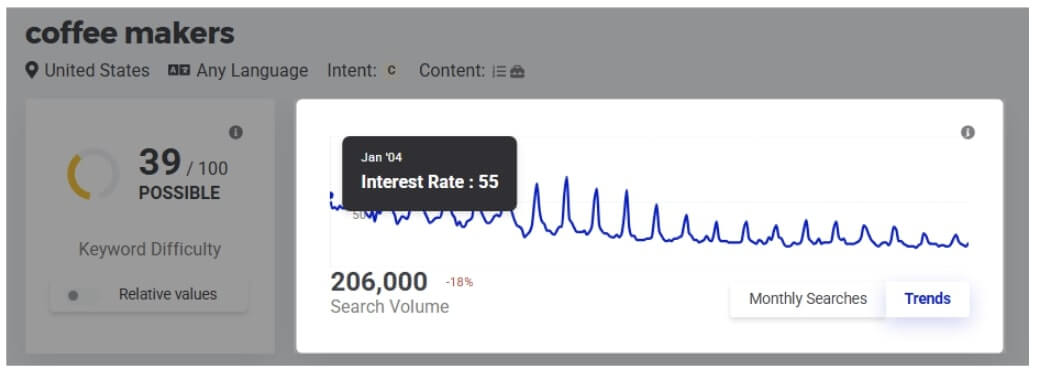Toggle the Relative values switch
Viewport: 1038px width, 372px height.
coord(79,295)
